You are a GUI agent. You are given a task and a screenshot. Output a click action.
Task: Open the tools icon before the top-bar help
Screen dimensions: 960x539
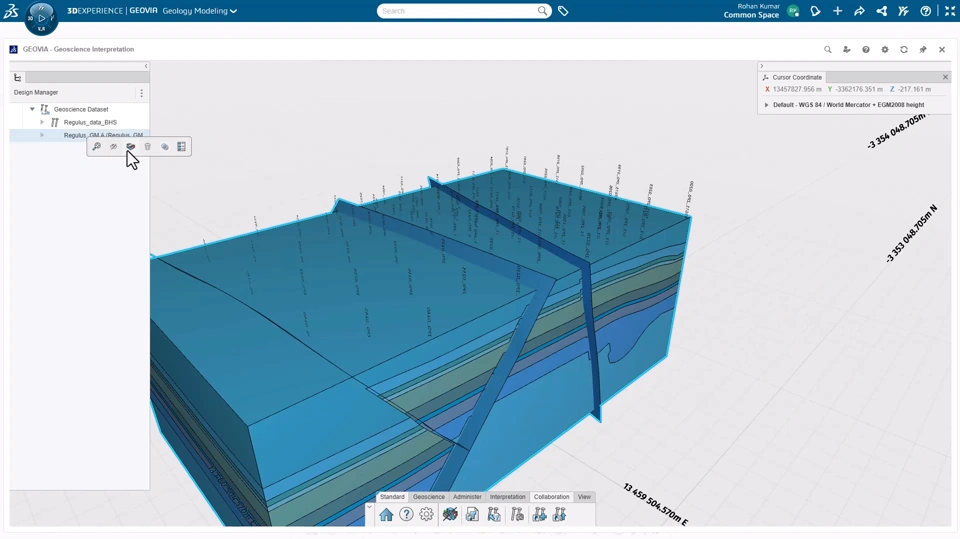point(904,11)
